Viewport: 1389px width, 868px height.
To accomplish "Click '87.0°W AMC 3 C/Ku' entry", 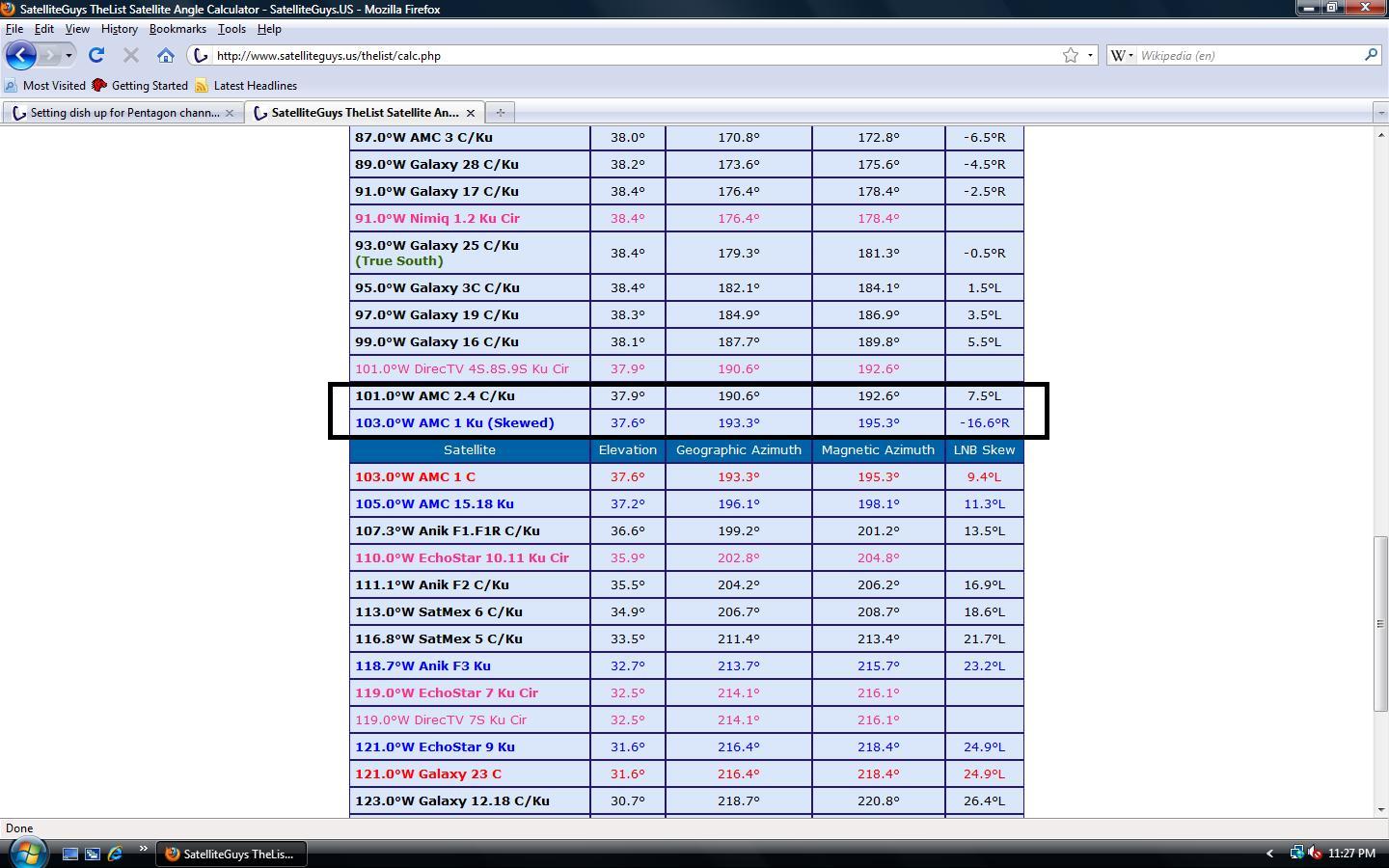I will click(x=423, y=137).
